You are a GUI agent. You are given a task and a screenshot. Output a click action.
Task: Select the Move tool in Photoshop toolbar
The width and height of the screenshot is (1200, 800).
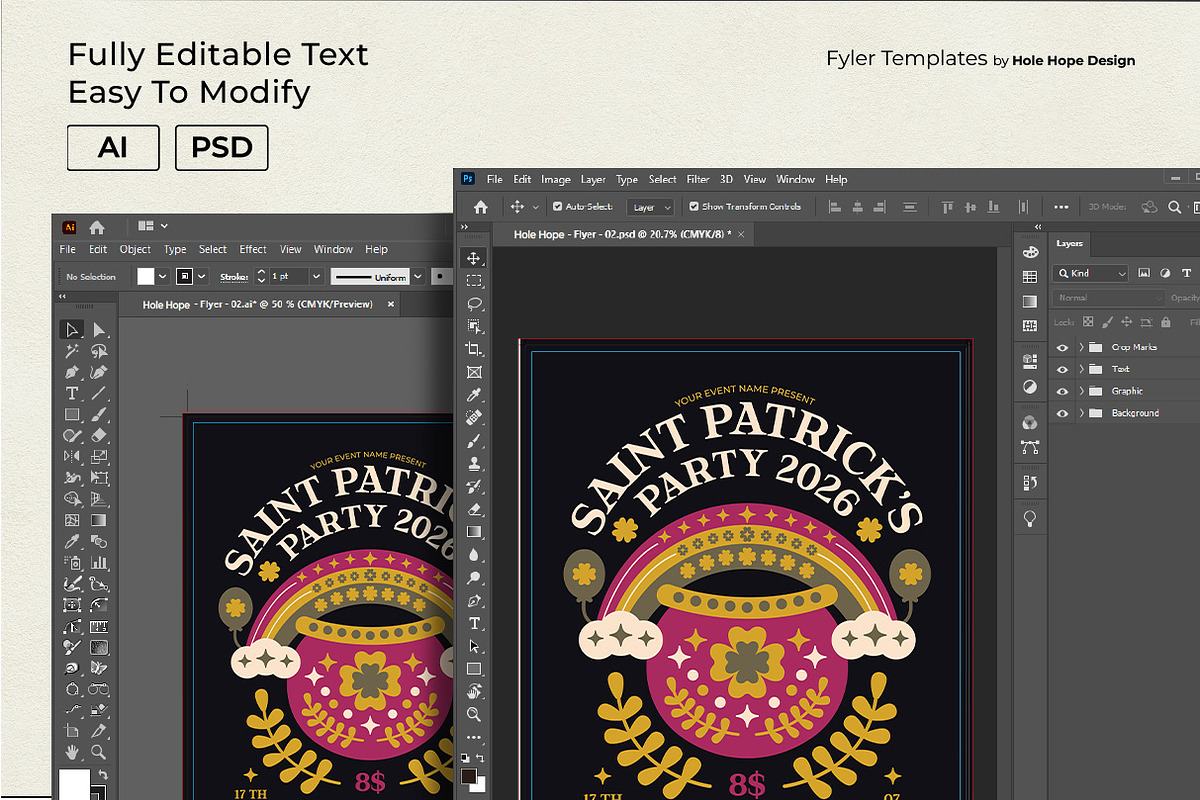point(474,258)
